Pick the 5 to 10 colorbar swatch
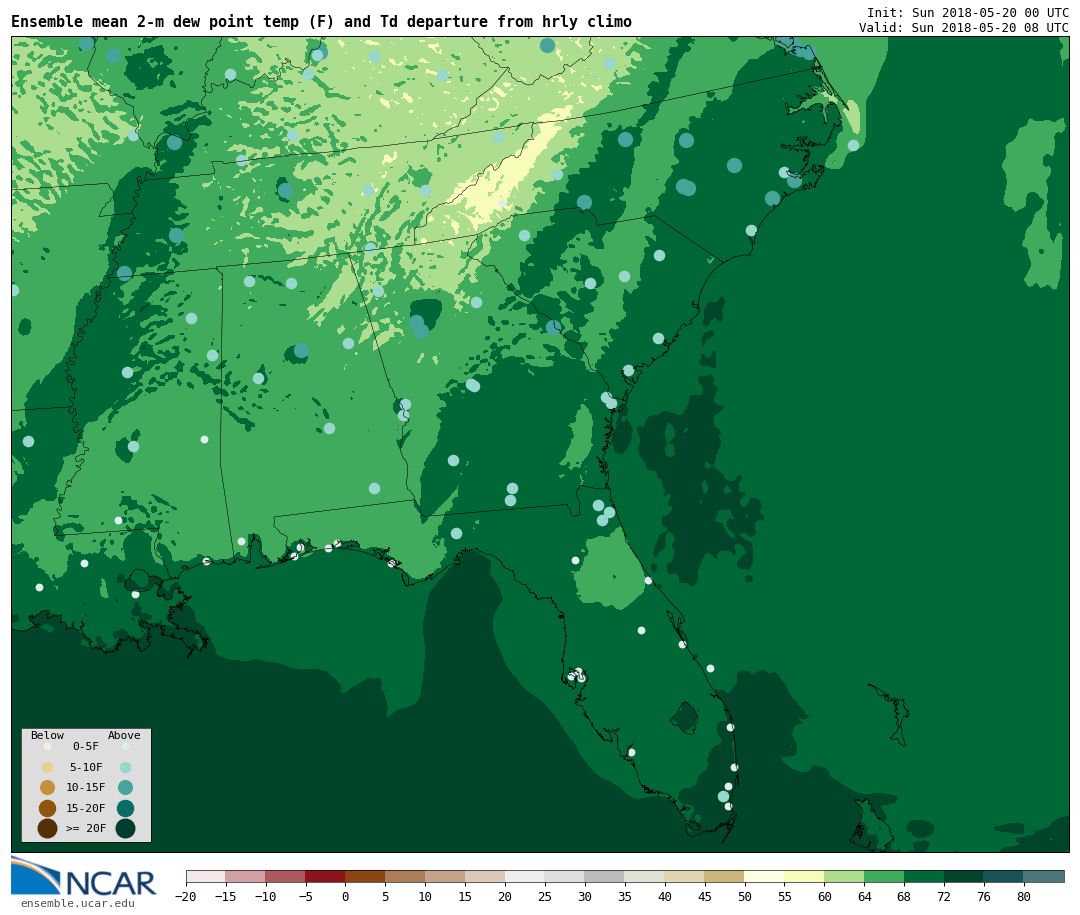 click(406, 876)
